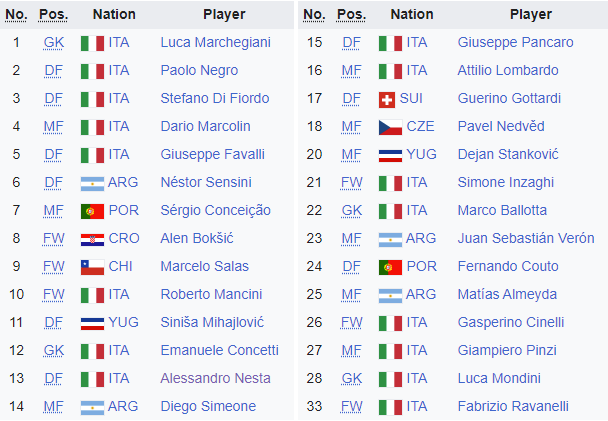Open Pavel Nedvěd's player page
Screen dimensions: 608x421
(501, 126)
